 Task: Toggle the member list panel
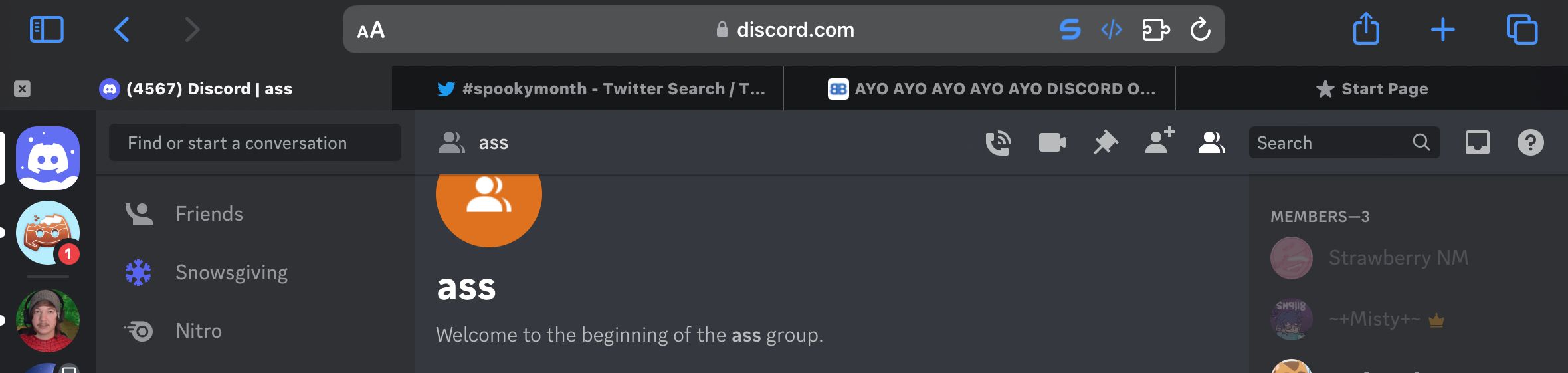tap(1211, 143)
